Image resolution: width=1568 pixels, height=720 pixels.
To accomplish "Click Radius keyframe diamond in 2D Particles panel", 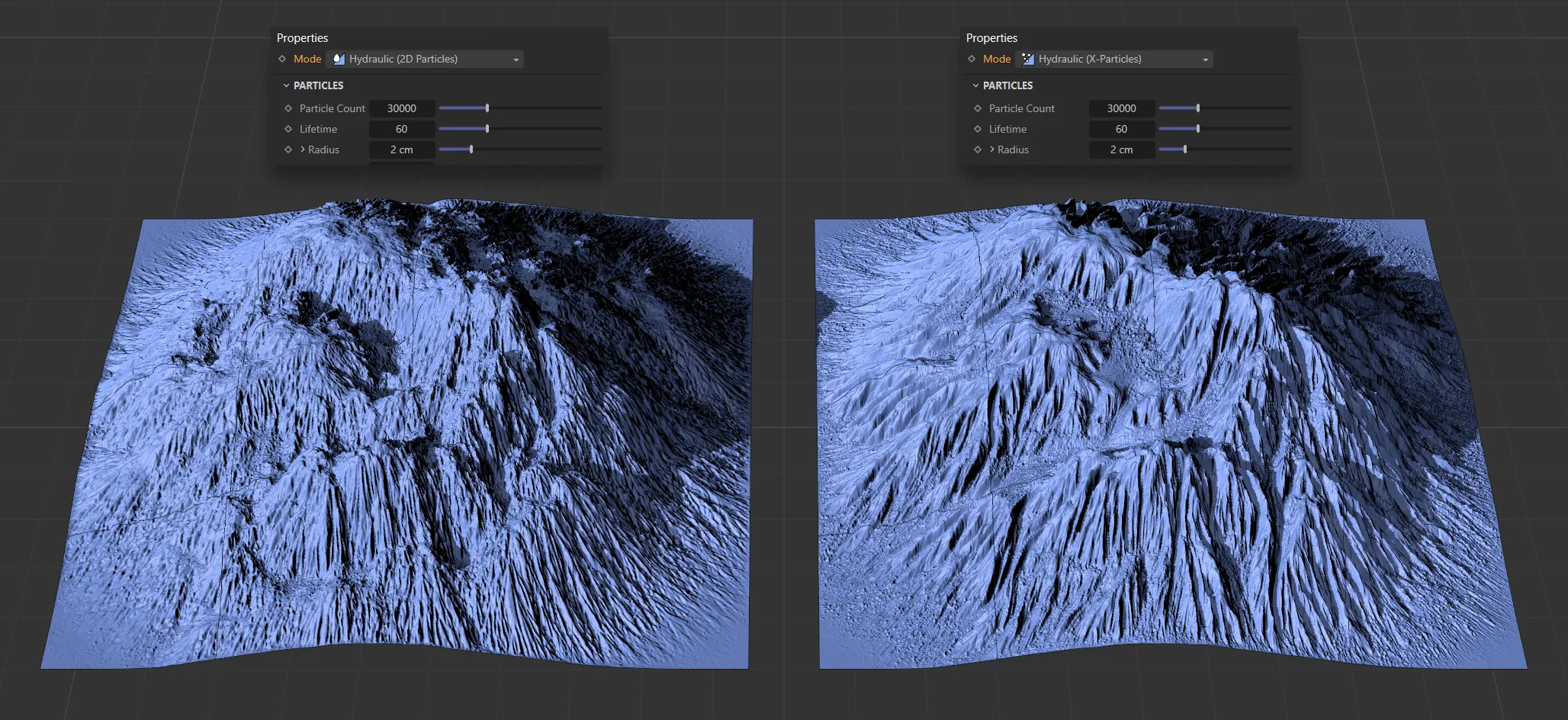I will (x=288, y=149).
